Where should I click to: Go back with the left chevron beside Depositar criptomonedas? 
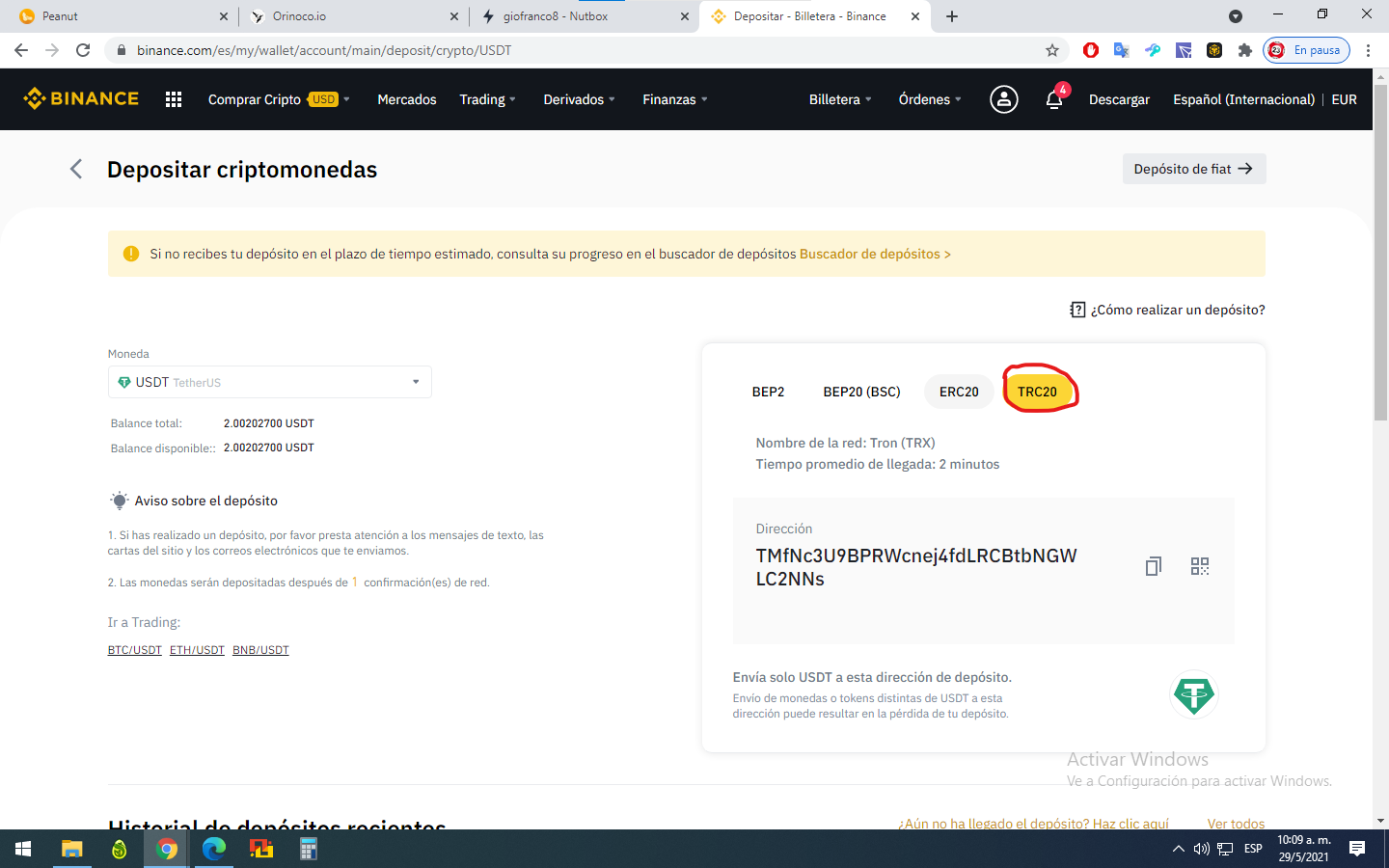pos(76,170)
